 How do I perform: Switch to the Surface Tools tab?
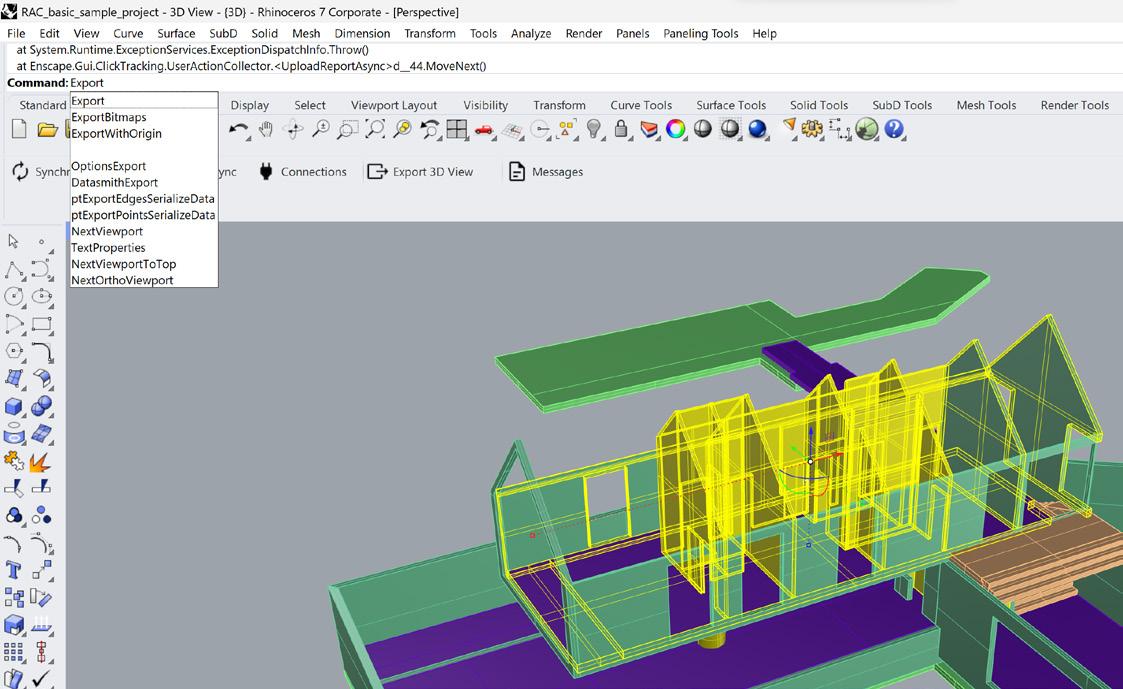(x=730, y=105)
